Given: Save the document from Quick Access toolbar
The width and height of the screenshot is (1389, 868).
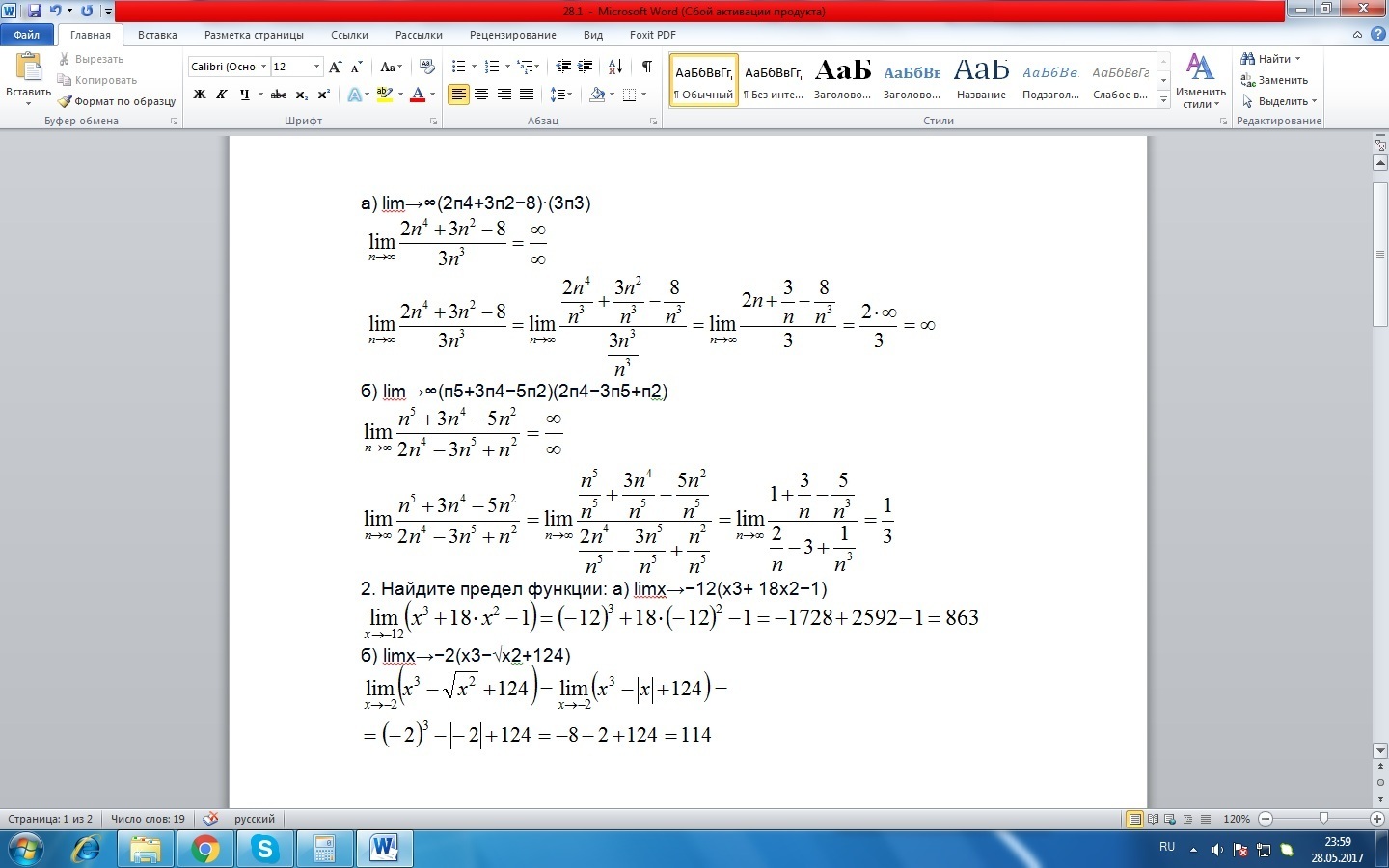Looking at the screenshot, I should (x=35, y=11).
